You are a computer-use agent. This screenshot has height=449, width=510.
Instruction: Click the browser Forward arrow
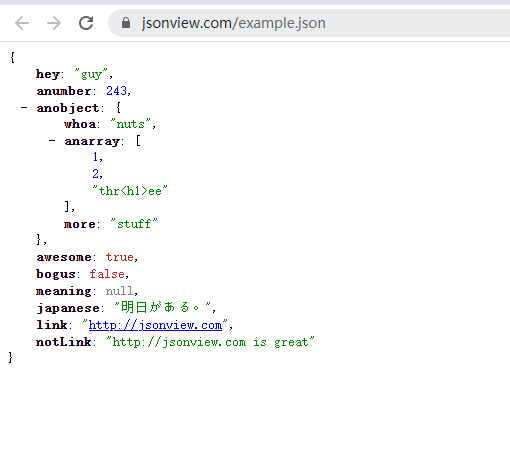(54, 23)
